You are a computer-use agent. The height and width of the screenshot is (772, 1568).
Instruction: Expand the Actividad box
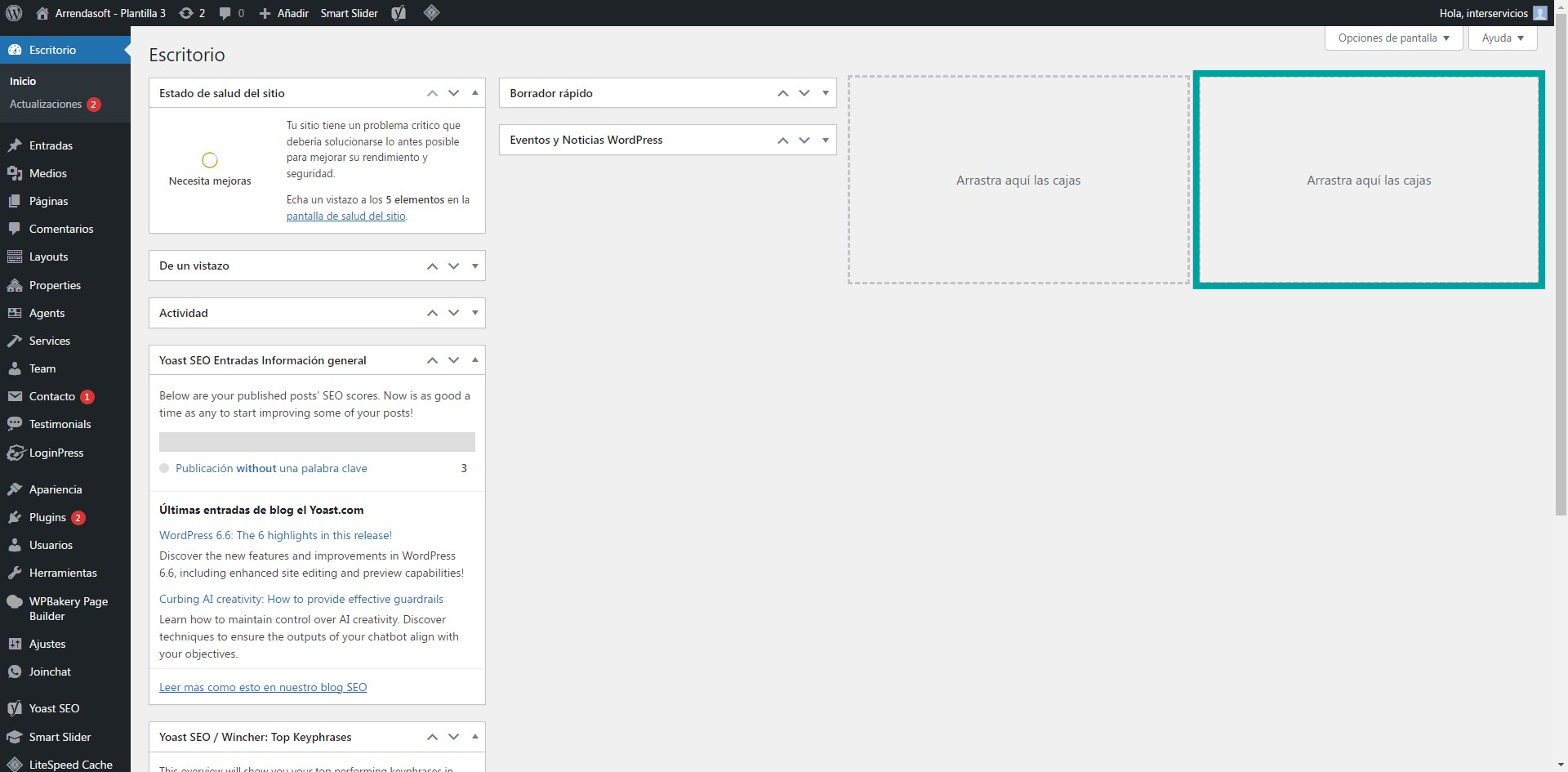point(474,313)
